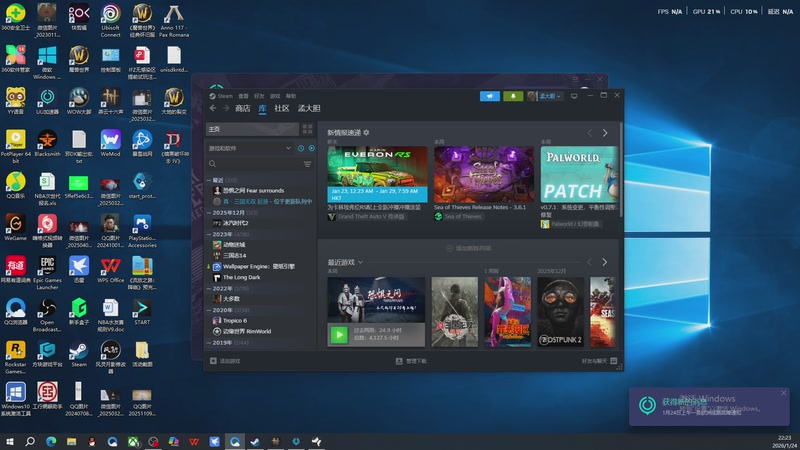Open the Store tab in Steam
The image size is (800, 450).
(243, 108)
